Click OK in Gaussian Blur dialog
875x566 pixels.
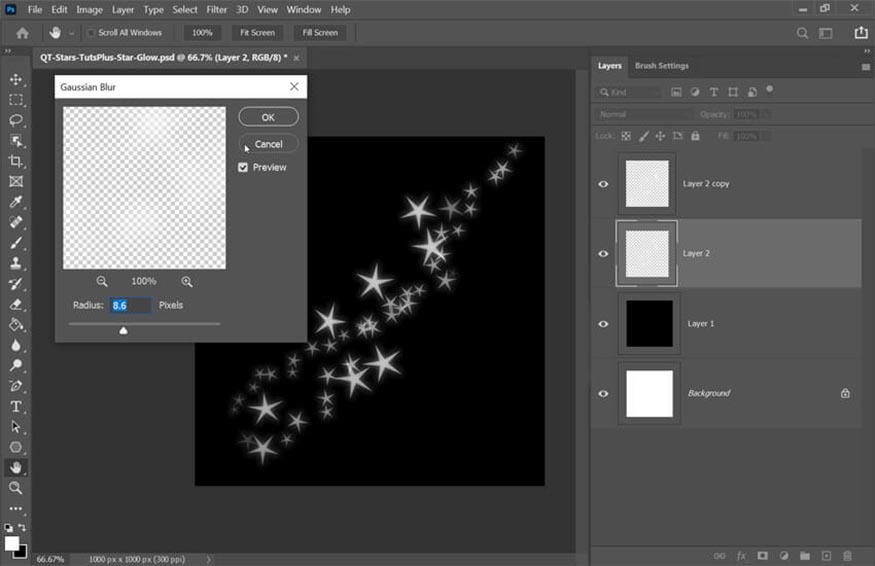click(x=268, y=117)
